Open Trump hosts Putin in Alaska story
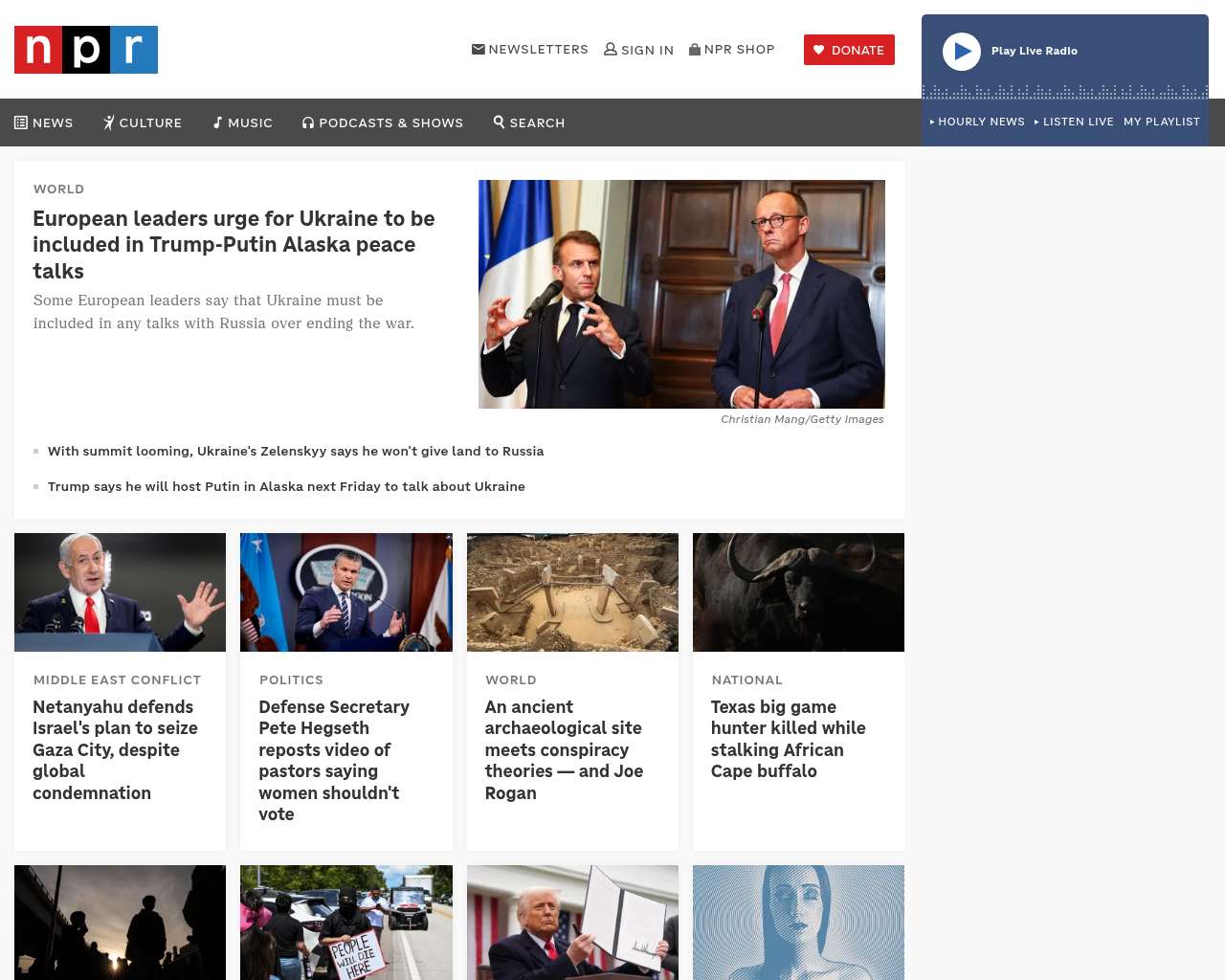1225x980 pixels. click(x=286, y=486)
